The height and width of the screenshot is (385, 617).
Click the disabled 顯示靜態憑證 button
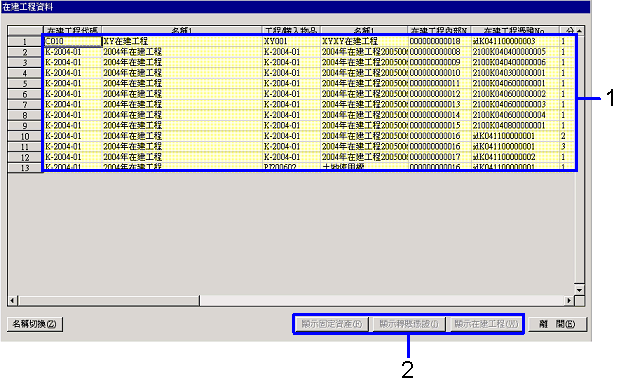pyautogui.click(x=408, y=324)
